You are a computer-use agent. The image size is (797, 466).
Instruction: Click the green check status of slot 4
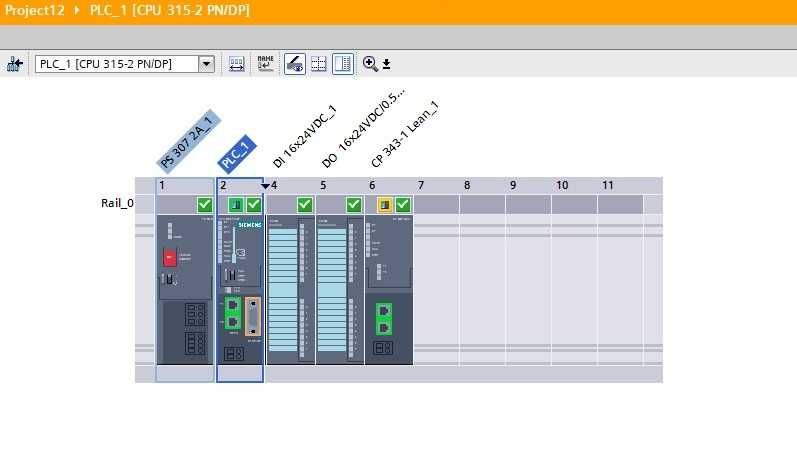tap(305, 205)
